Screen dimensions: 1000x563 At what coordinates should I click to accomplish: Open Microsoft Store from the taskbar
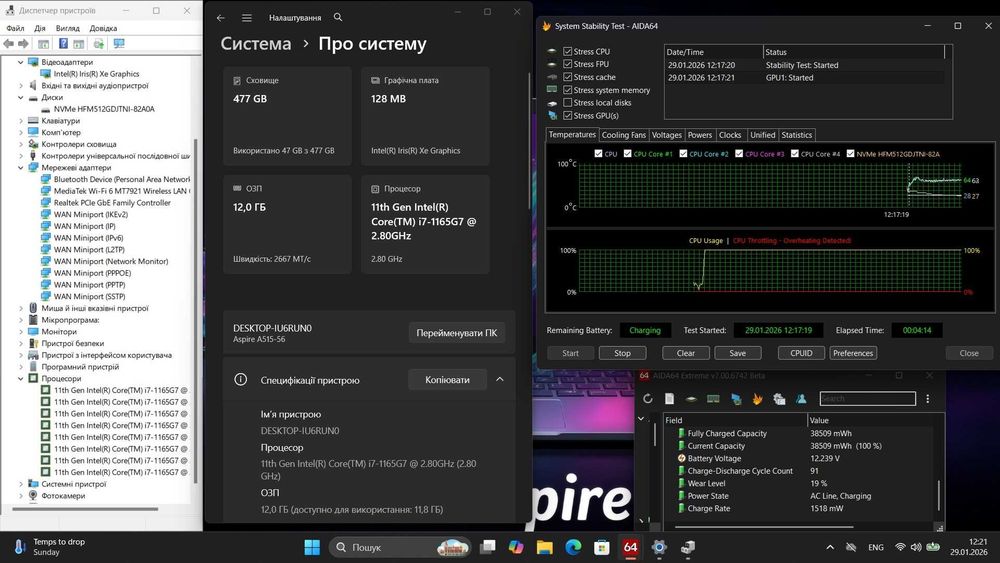(601, 547)
